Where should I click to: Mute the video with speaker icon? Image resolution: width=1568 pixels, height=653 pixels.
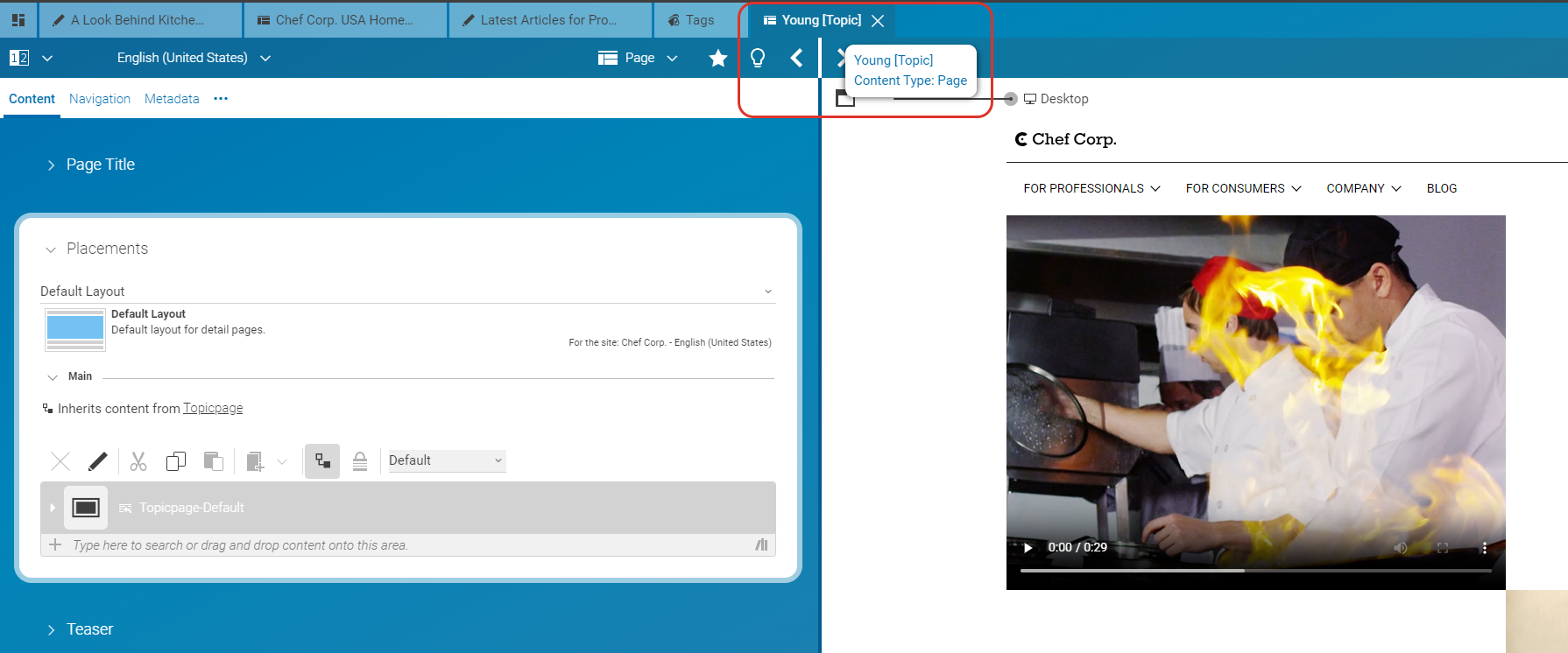click(x=1401, y=547)
